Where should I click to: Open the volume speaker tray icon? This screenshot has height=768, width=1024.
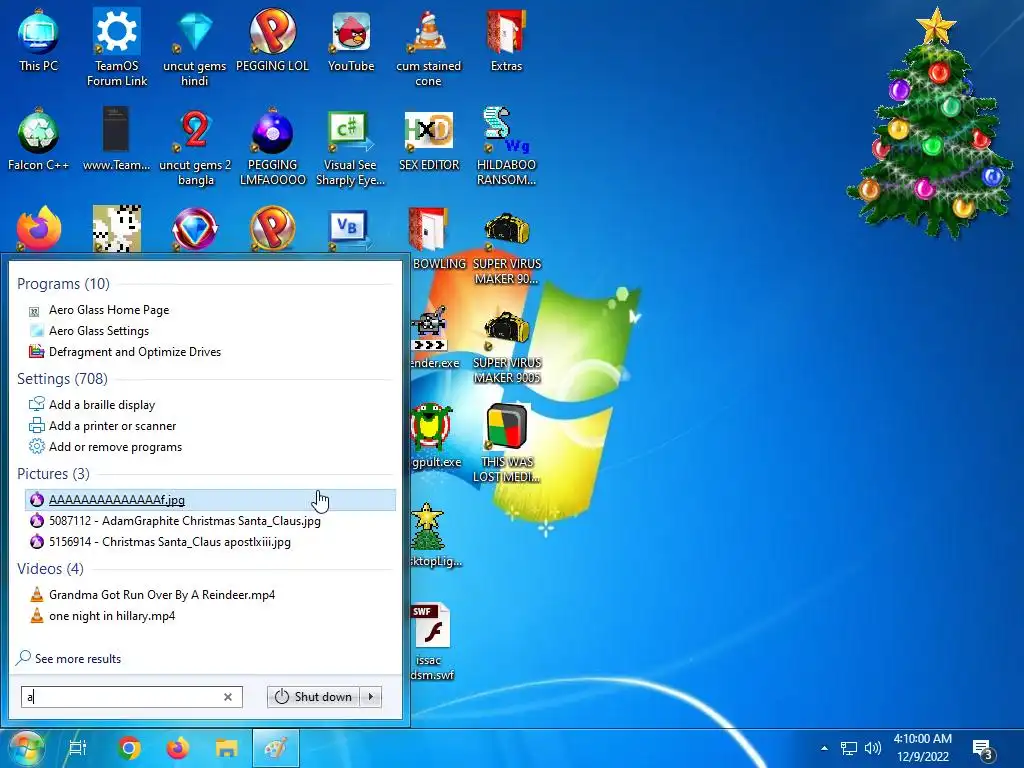click(872, 748)
